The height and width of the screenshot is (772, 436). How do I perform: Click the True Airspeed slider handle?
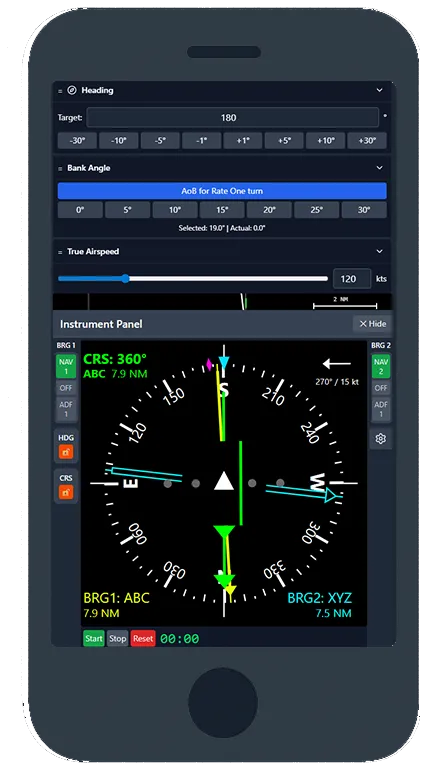click(125, 279)
